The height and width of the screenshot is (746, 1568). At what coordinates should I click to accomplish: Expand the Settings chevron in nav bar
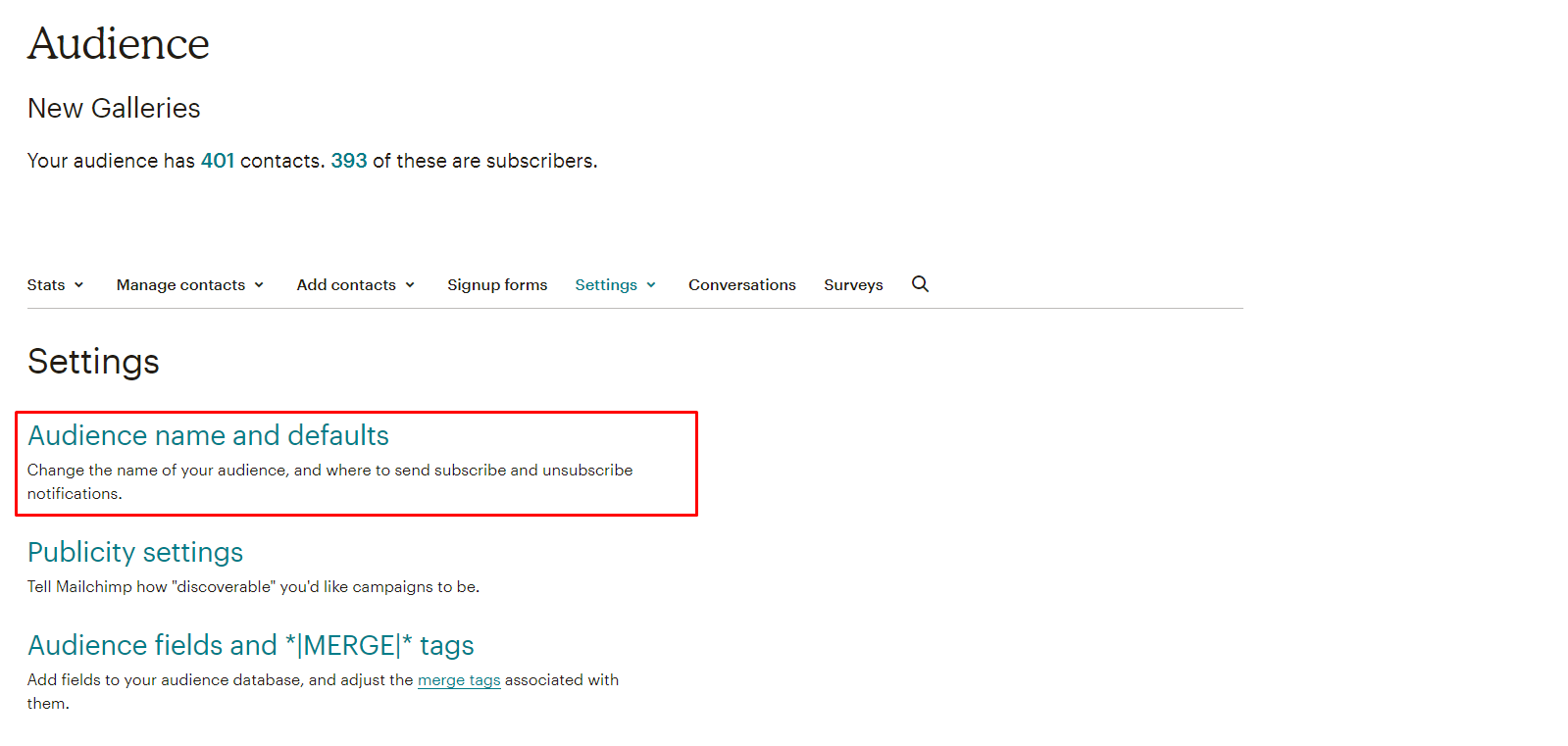click(651, 285)
